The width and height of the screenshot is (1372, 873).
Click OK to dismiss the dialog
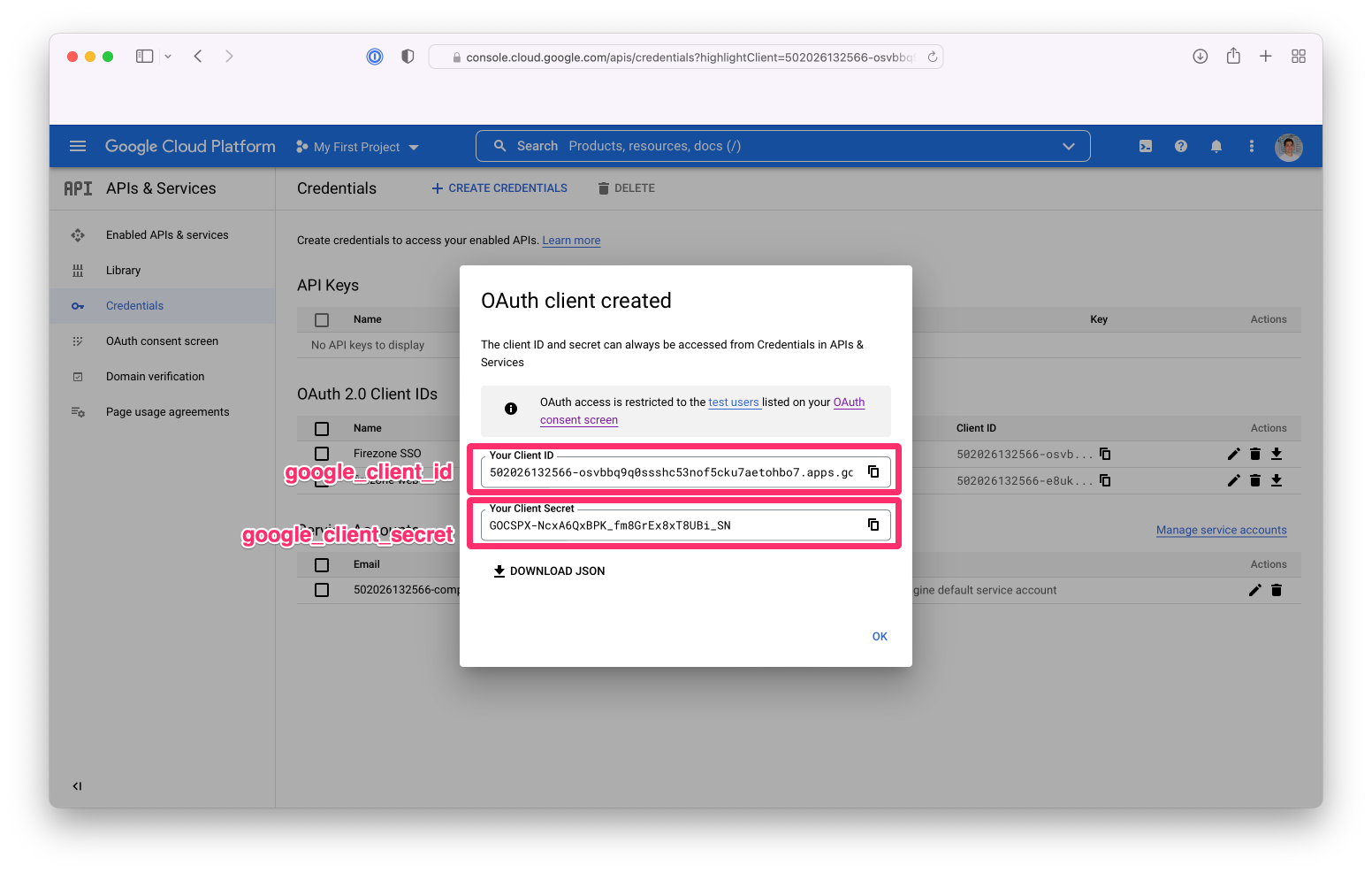(880, 636)
